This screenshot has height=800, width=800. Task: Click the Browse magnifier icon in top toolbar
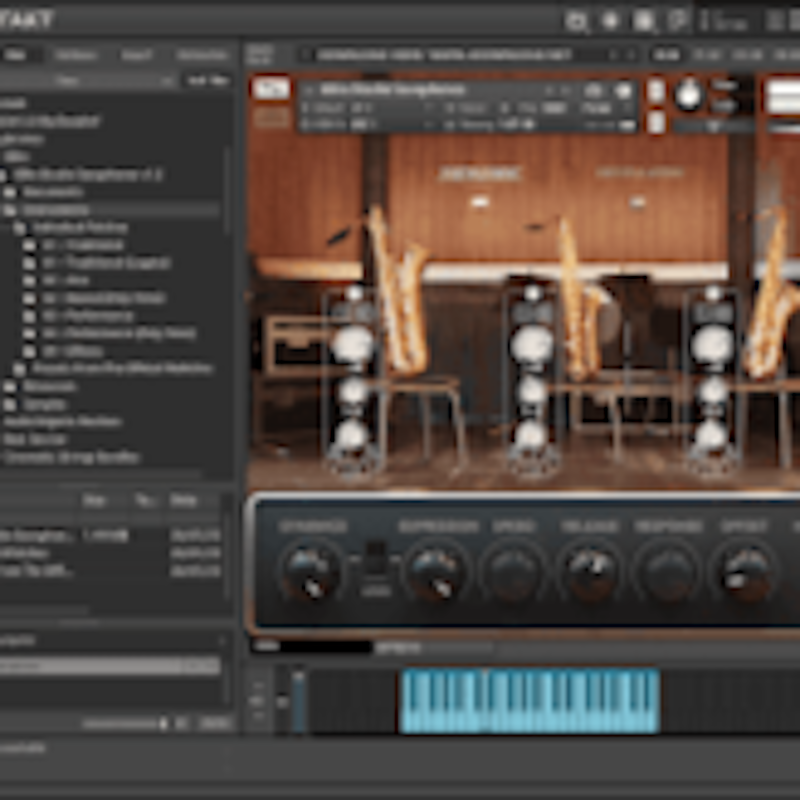(x=577, y=20)
